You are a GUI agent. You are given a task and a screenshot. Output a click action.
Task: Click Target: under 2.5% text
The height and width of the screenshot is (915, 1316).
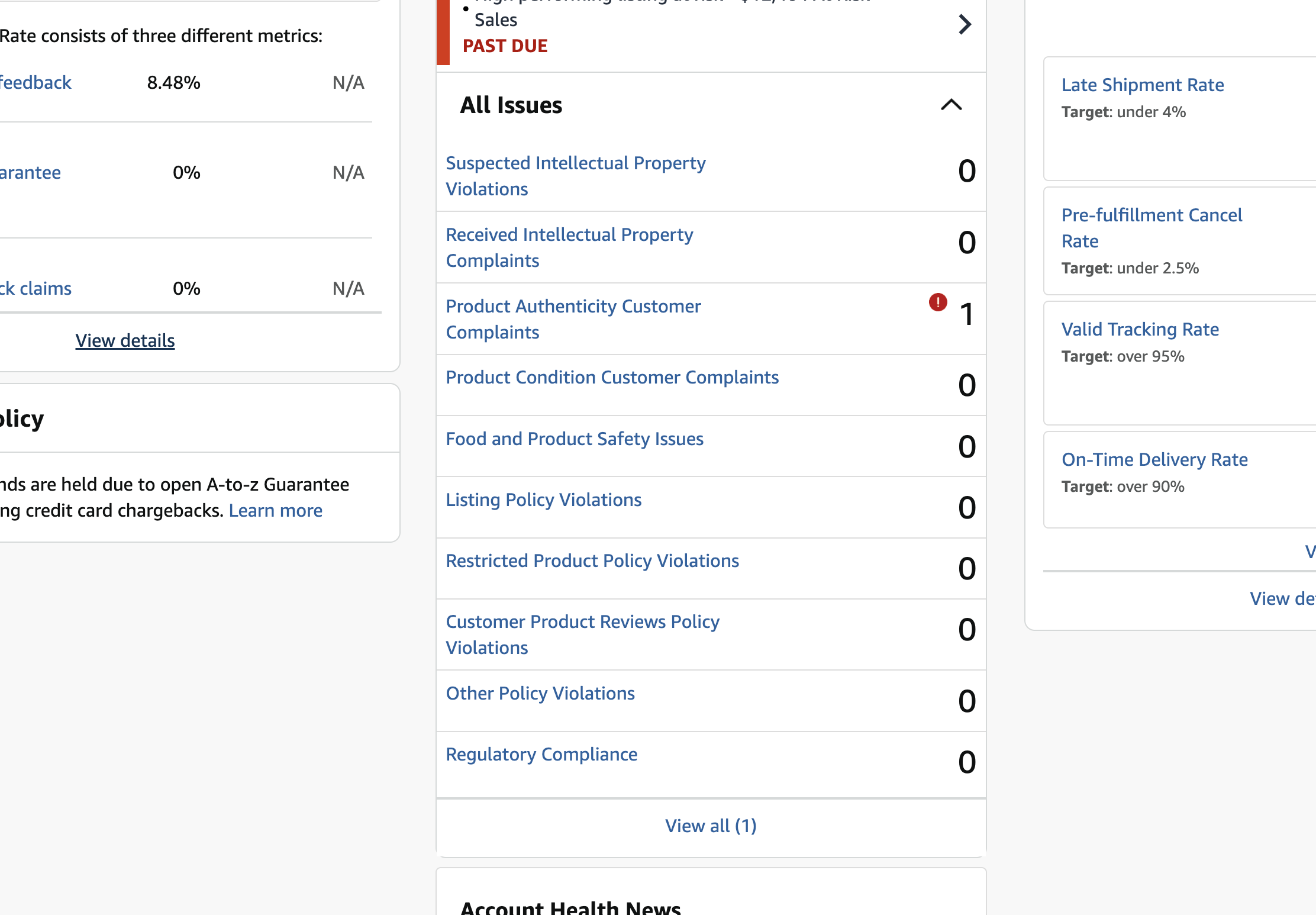pos(1130,268)
